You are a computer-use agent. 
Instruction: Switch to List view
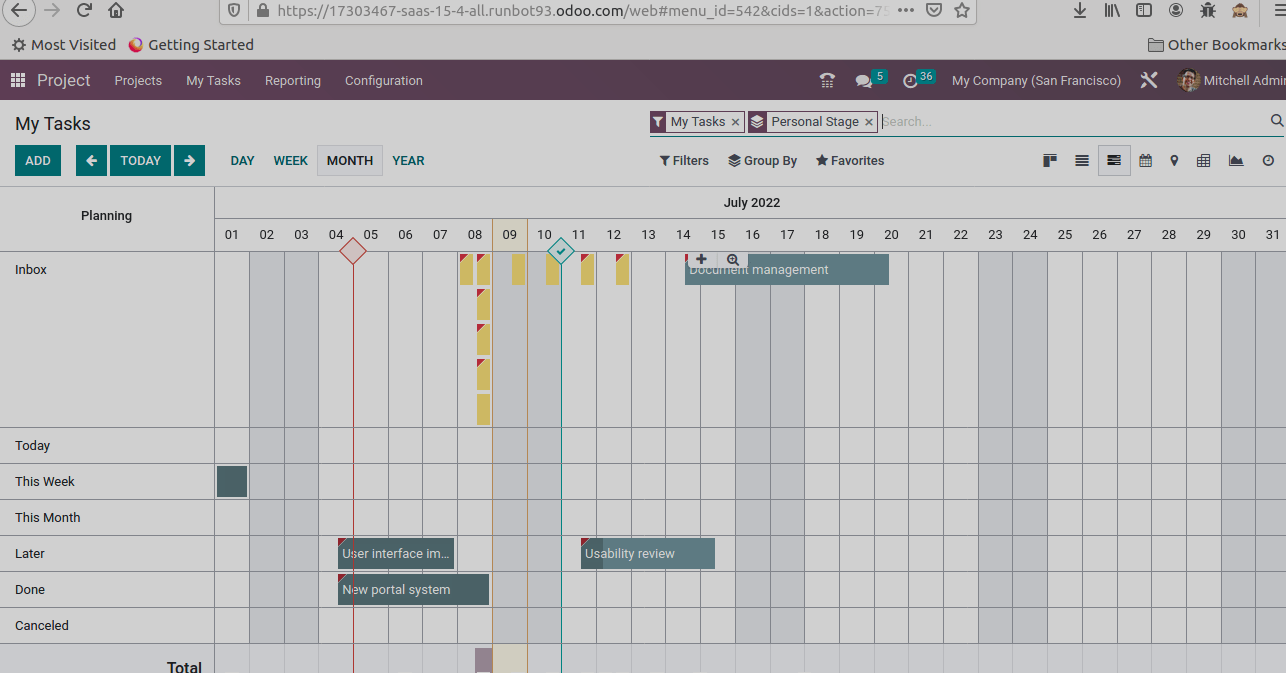click(x=1082, y=160)
